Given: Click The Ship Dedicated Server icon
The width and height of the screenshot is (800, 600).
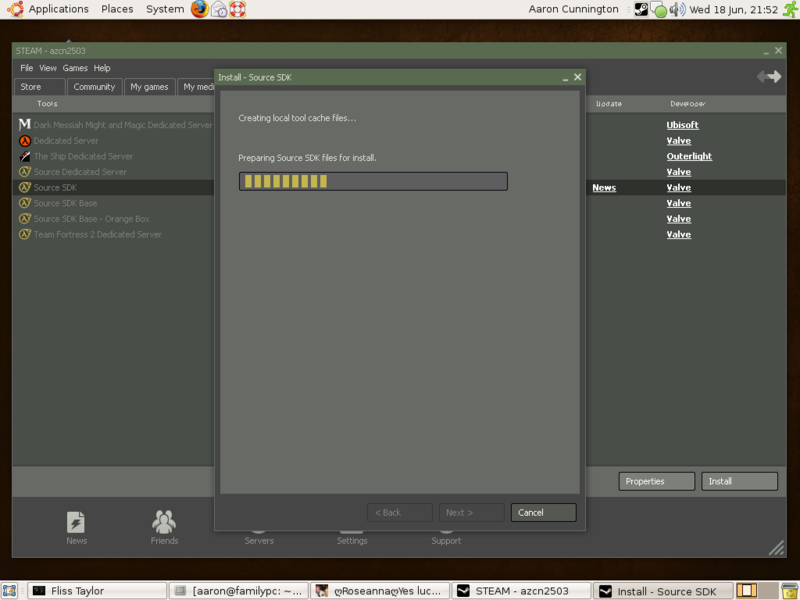Looking at the screenshot, I should (24, 156).
